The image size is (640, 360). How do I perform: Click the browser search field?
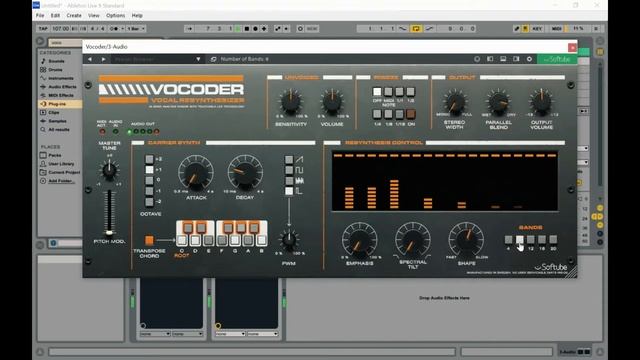(x=65, y=42)
